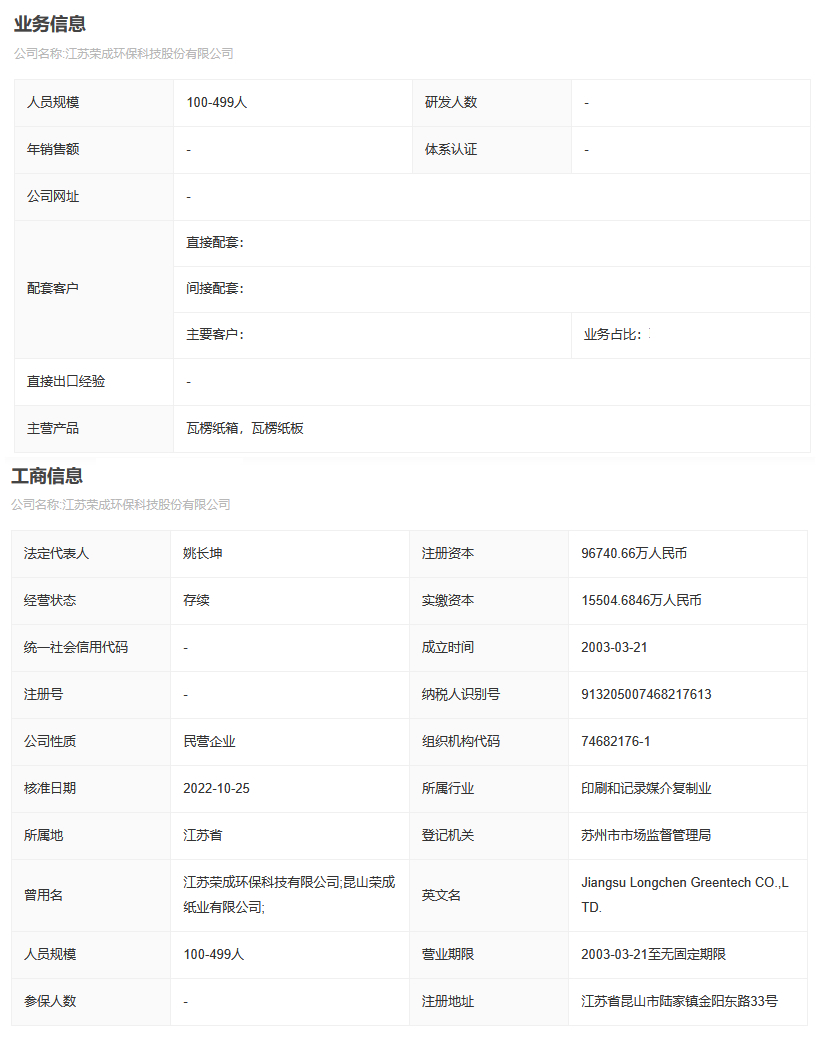Click the 主营产品 label cell

click(x=94, y=429)
